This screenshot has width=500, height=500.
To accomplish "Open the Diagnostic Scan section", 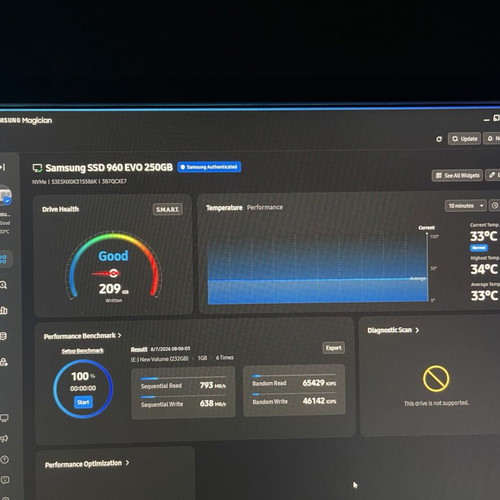I will (393, 330).
